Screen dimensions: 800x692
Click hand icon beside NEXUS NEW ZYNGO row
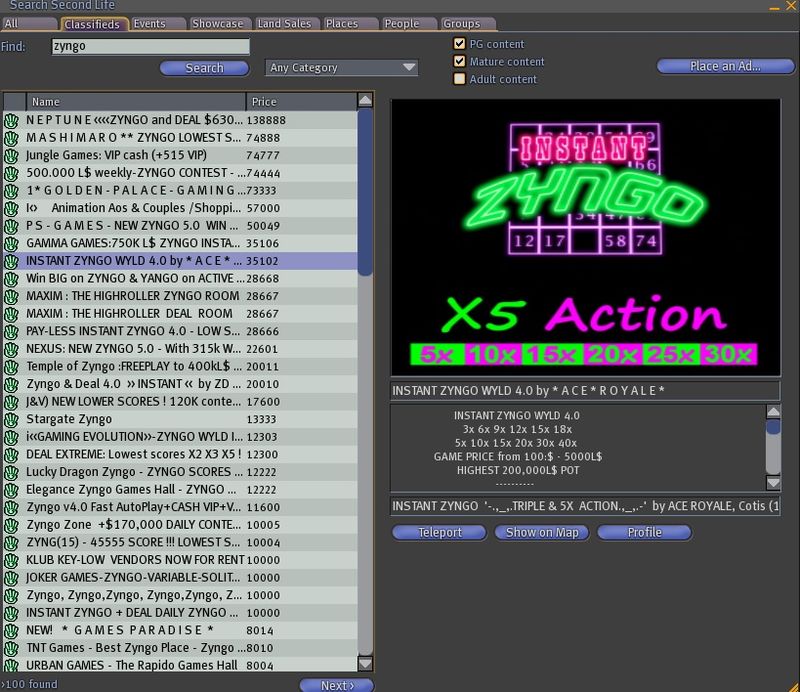coord(11,350)
